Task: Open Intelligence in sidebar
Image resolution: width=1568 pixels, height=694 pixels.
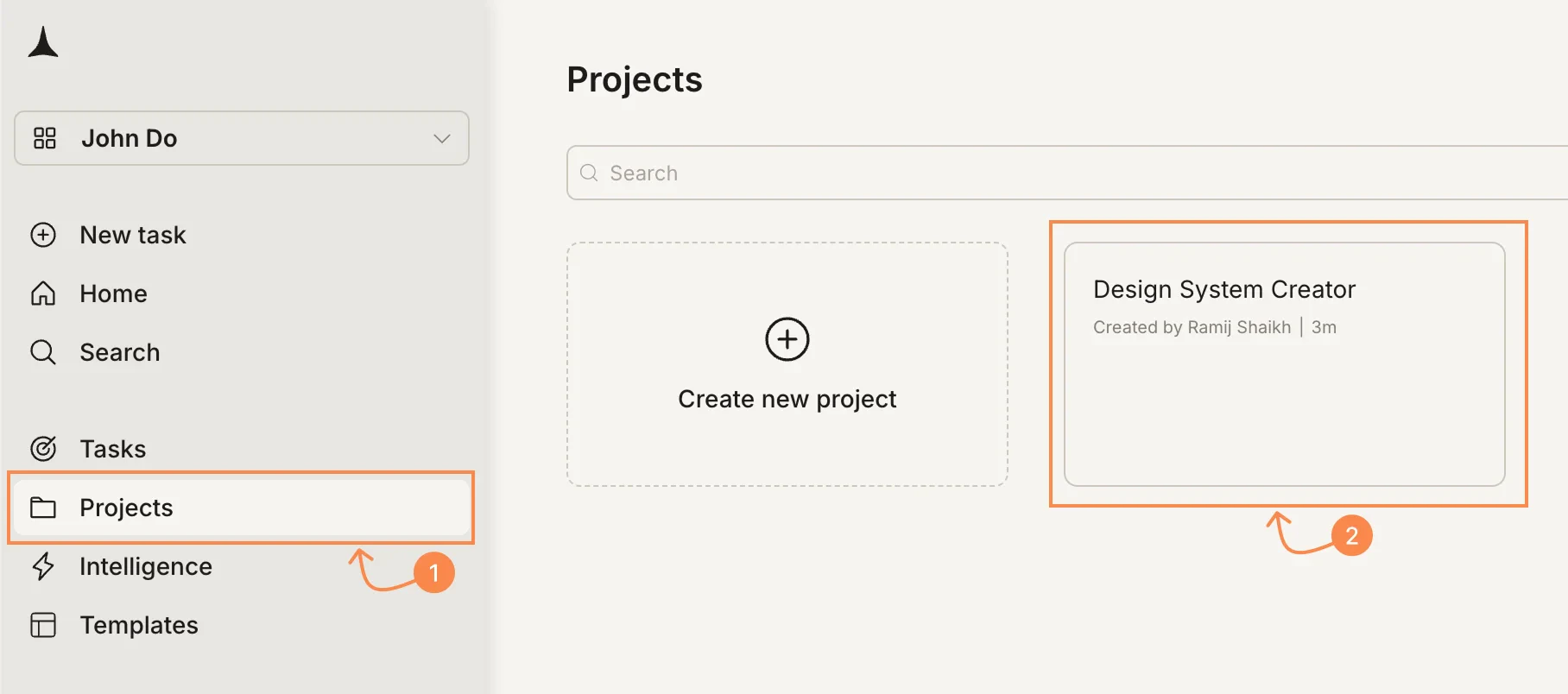Action: (x=146, y=566)
